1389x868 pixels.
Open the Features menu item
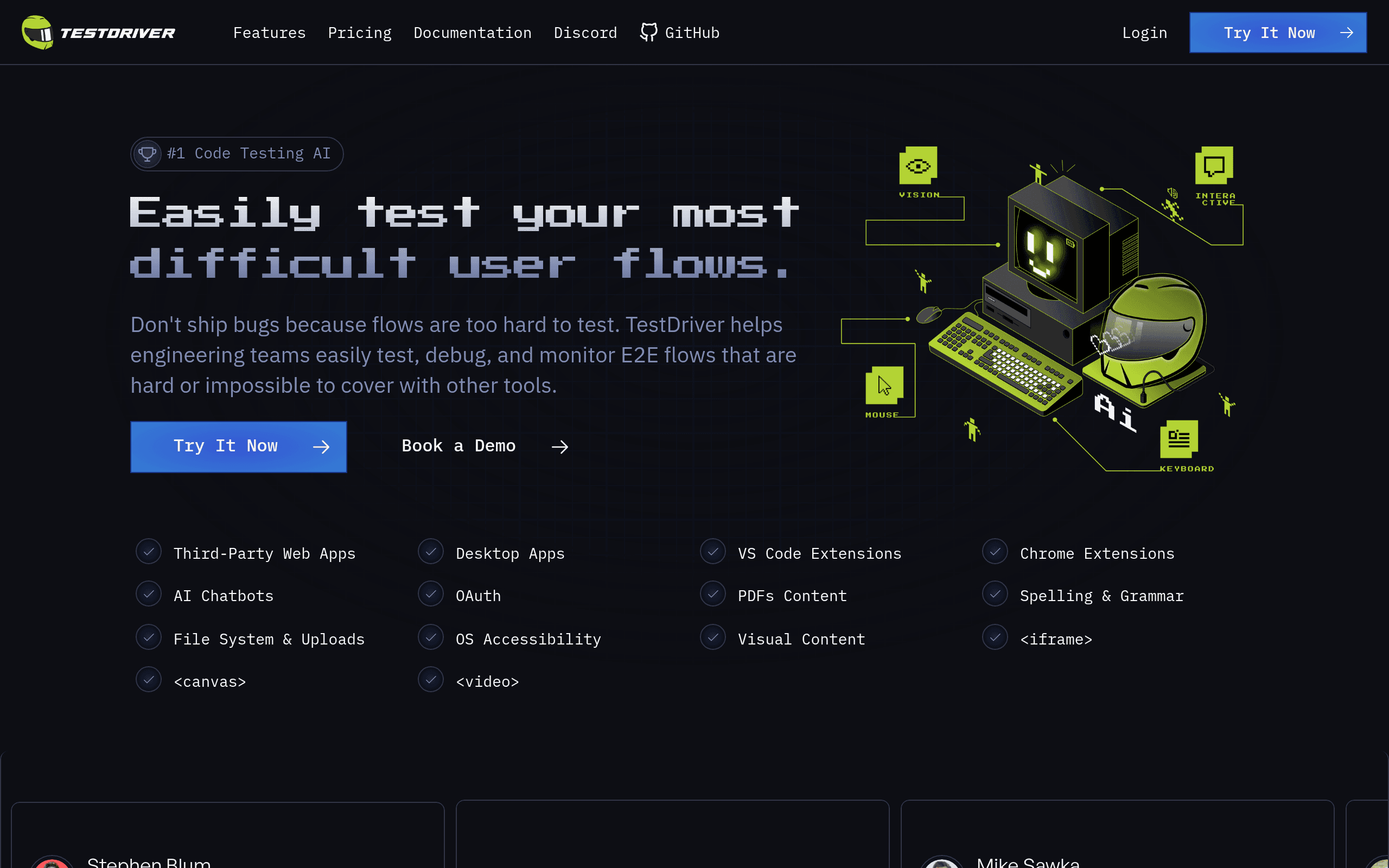(x=269, y=33)
